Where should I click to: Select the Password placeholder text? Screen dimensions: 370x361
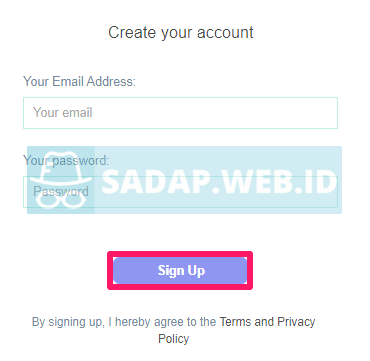[x=61, y=191]
